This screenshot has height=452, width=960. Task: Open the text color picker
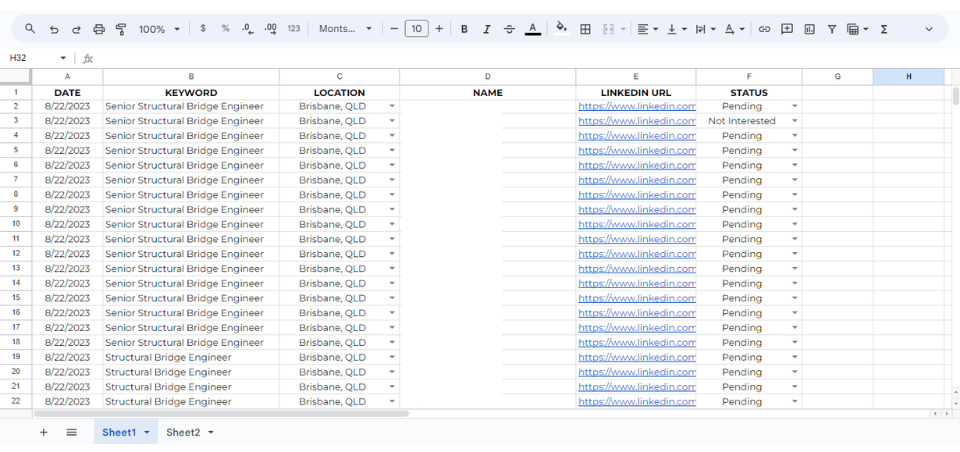[533, 29]
